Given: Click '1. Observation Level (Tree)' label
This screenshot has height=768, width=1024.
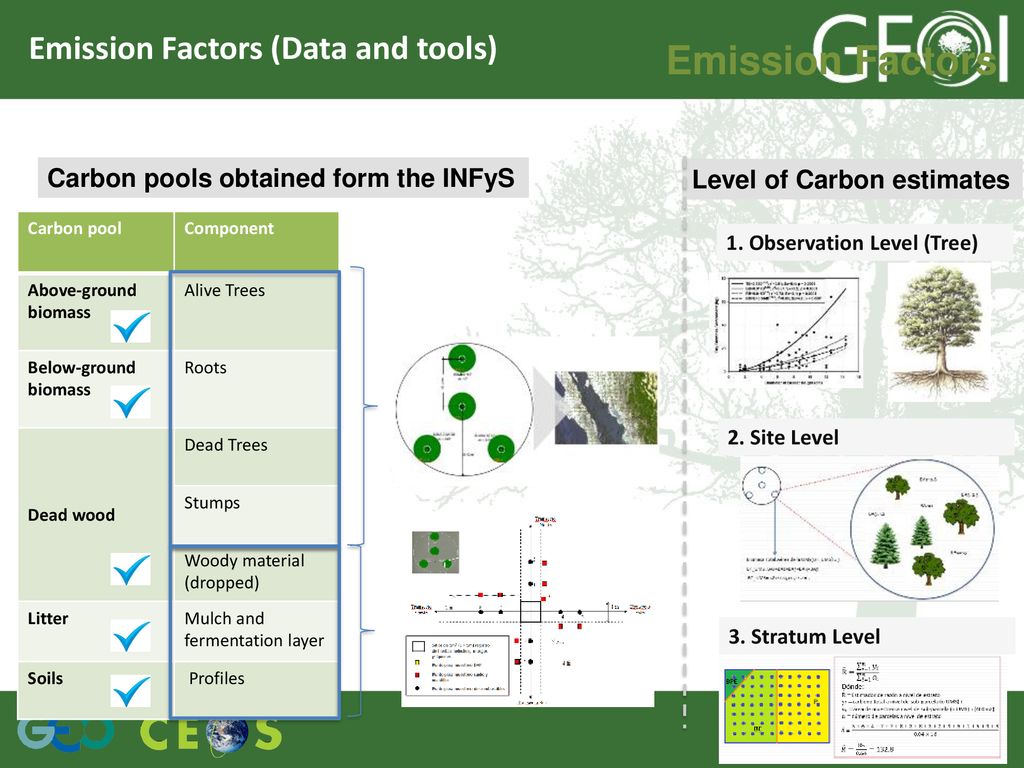Looking at the screenshot, I should tap(852, 243).
